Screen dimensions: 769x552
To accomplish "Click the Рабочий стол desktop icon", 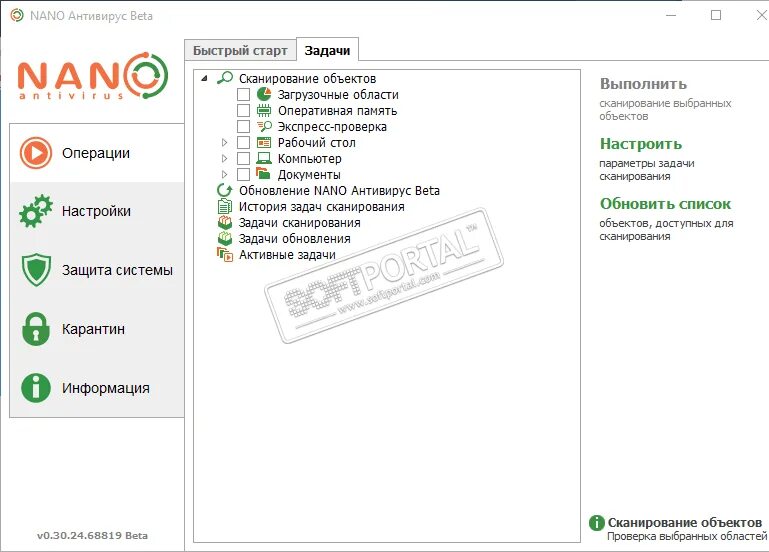I will point(264,143).
